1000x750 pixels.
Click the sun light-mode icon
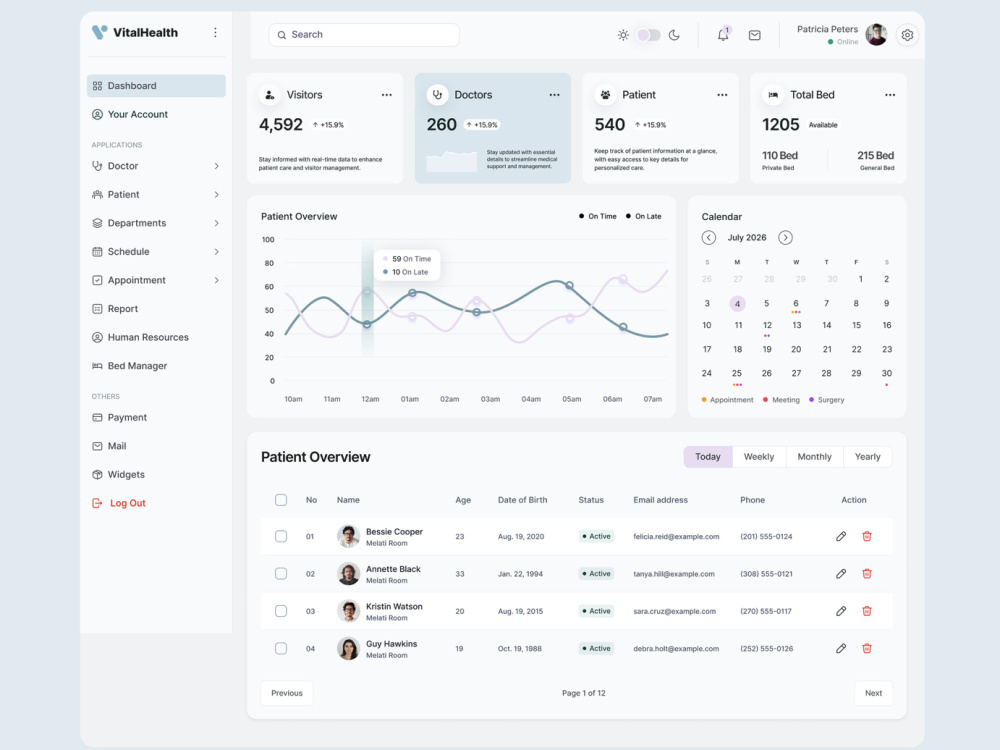tap(623, 35)
